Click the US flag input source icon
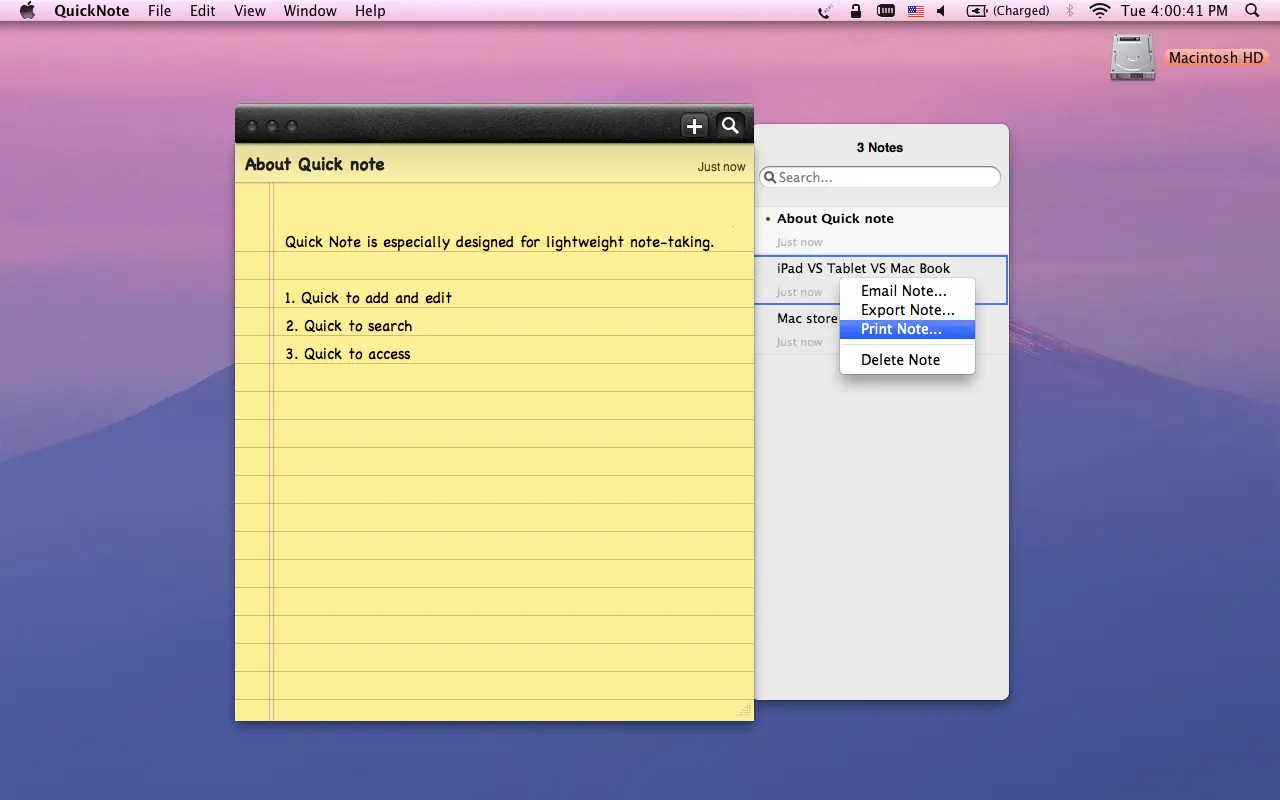The width and height of the screenshot is (1280, 800). 914,11
